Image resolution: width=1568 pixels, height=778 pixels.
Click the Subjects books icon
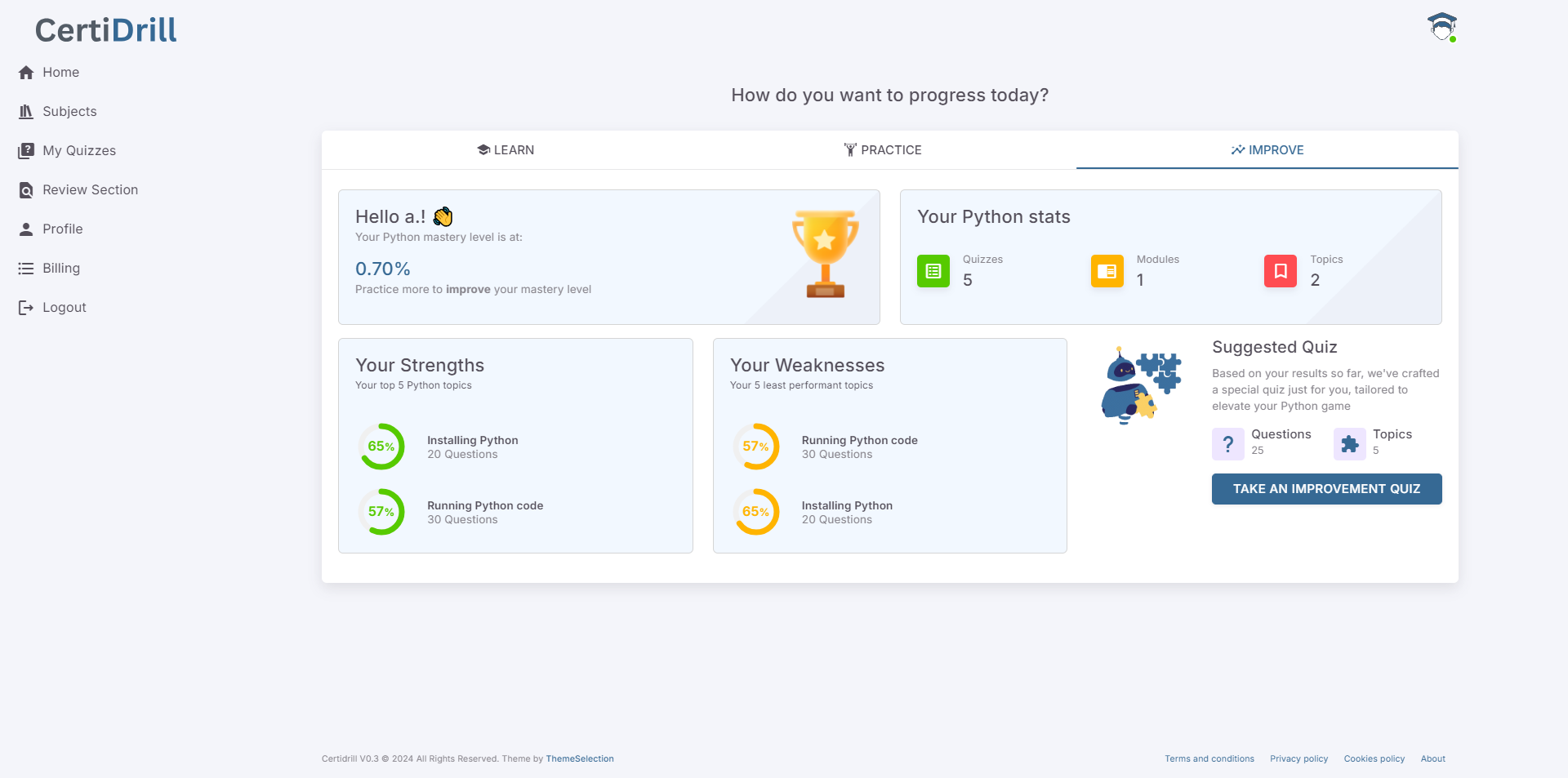pyautogui.click(x=26, y=112)
